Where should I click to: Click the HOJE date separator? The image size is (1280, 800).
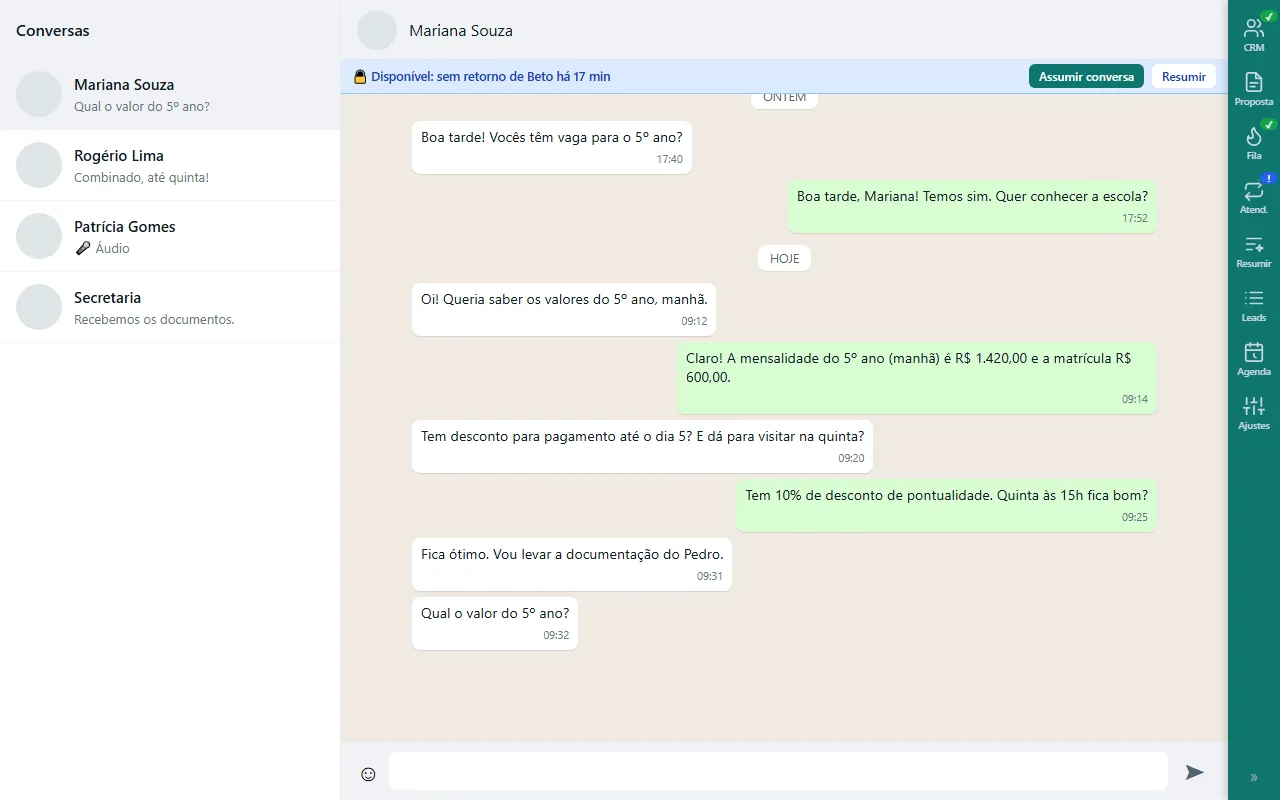(785, 258)
